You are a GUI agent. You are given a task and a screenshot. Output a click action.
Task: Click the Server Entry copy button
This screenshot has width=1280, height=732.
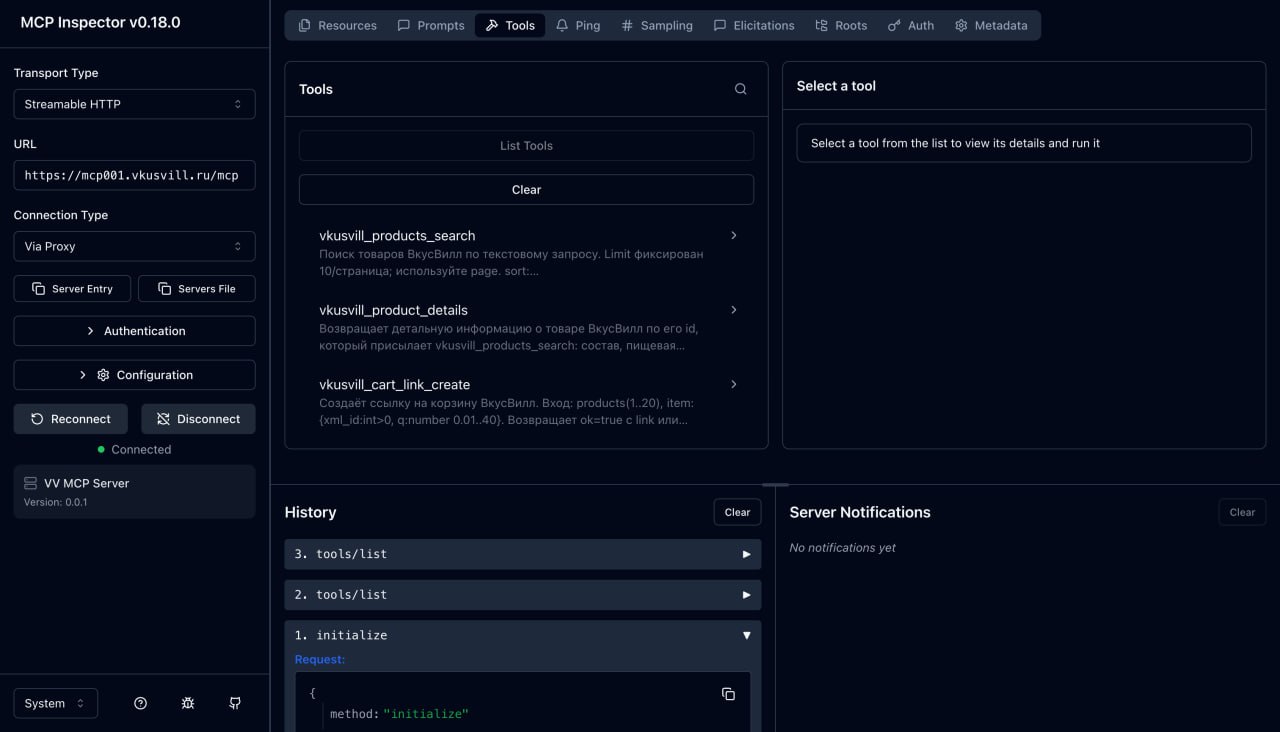pyautogui.click(x=72, y=289)
